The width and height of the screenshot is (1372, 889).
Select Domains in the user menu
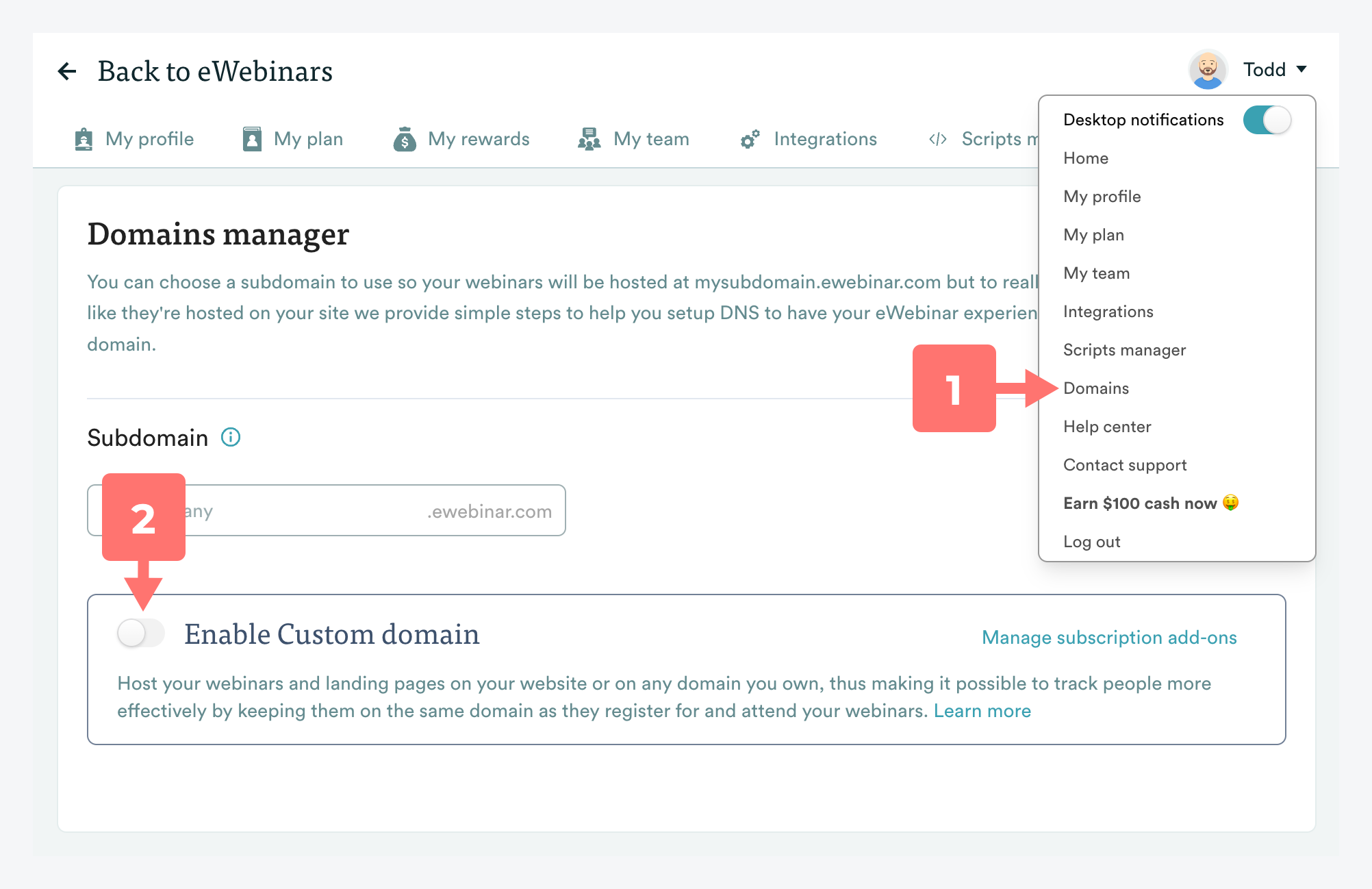(x=1095, y=388)
